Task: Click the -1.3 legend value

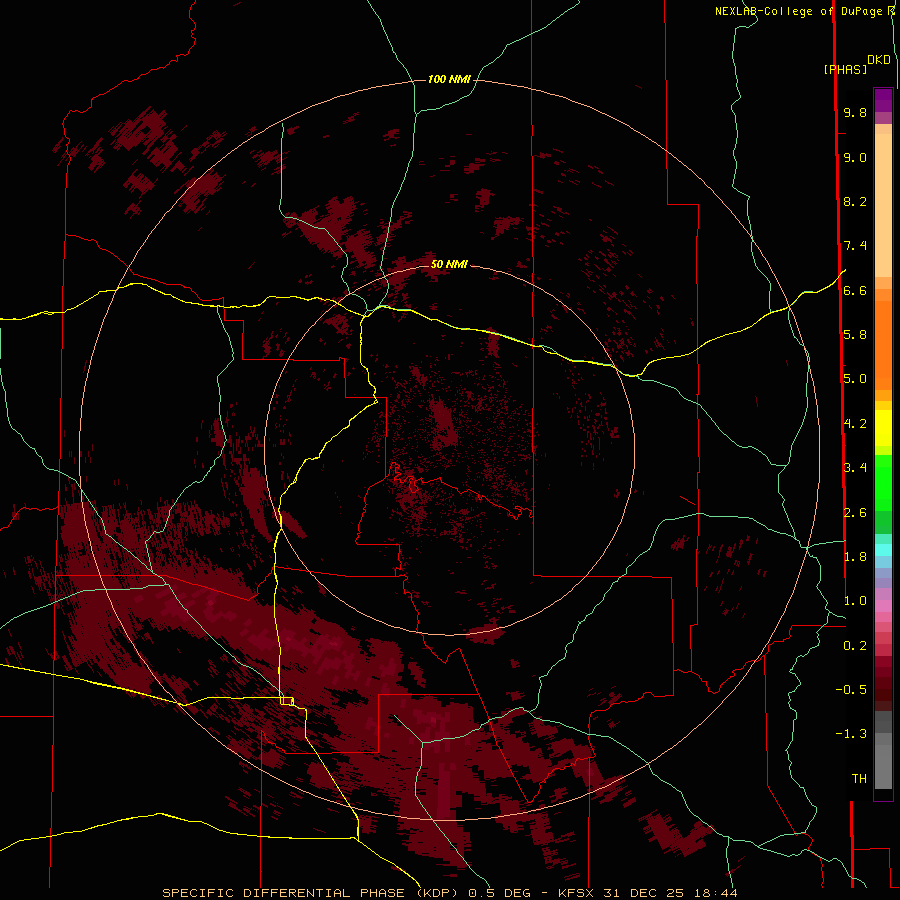Action: pyautogui.click(x=851, y=734)
